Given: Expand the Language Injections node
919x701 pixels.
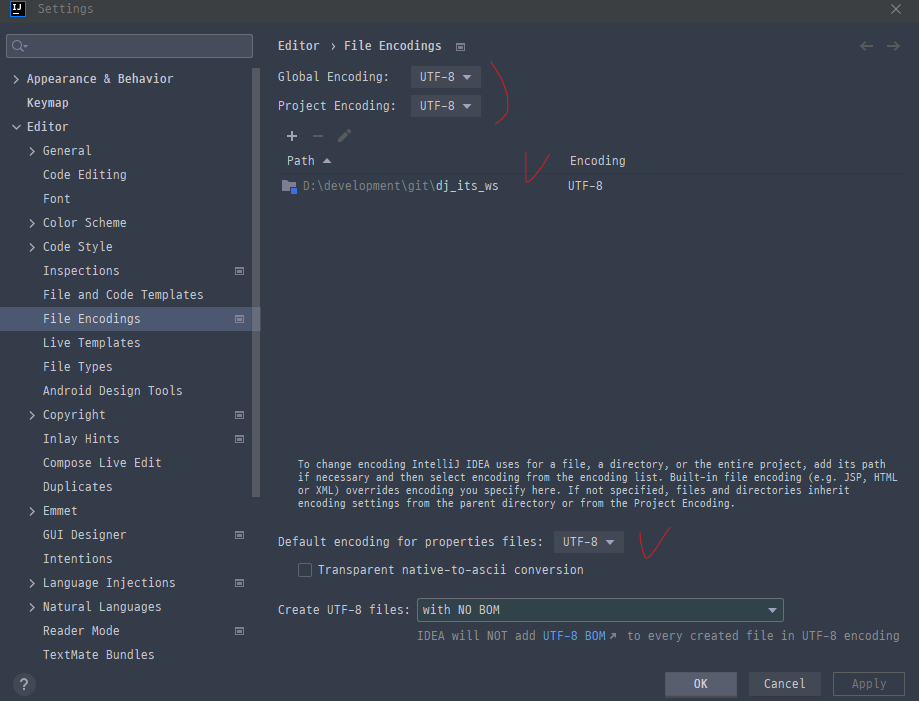Looking at the screenshot, I should click(x=32, y=583).
